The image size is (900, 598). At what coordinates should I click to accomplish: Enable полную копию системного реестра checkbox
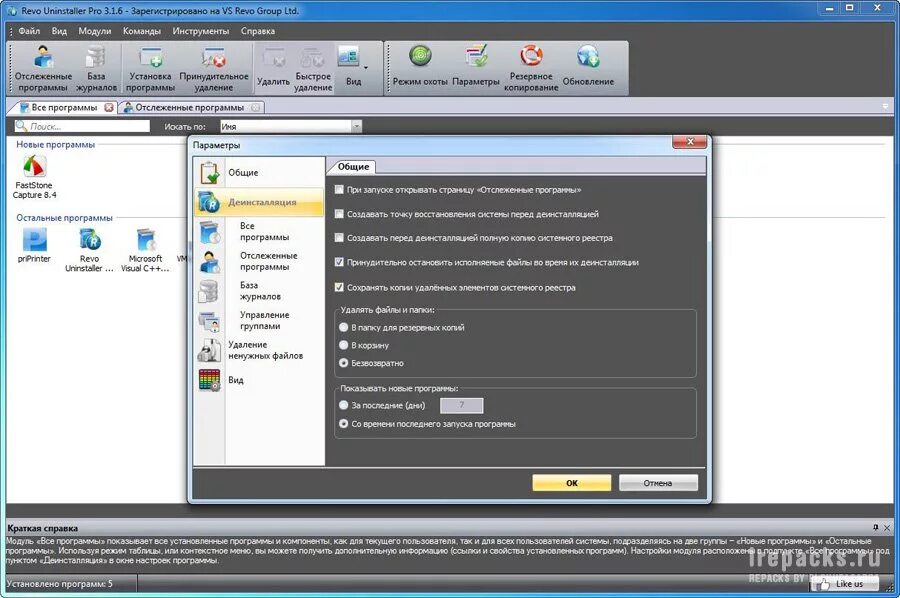(339, 238)
